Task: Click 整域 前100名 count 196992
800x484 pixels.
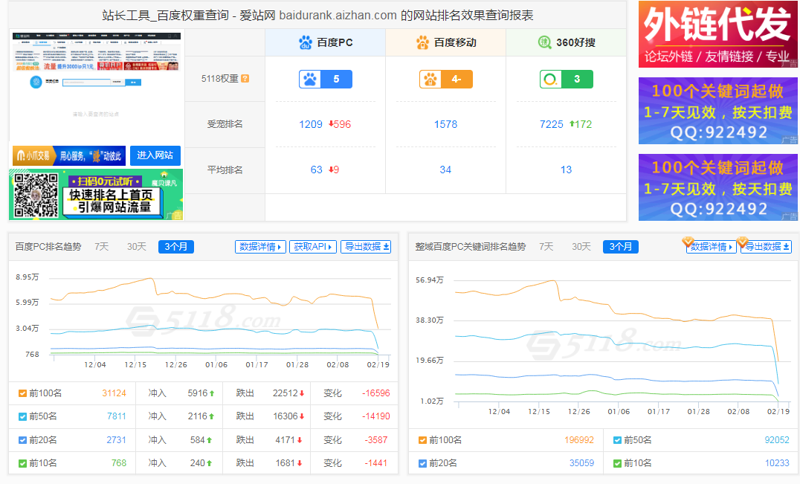Action: click(579, 440)
